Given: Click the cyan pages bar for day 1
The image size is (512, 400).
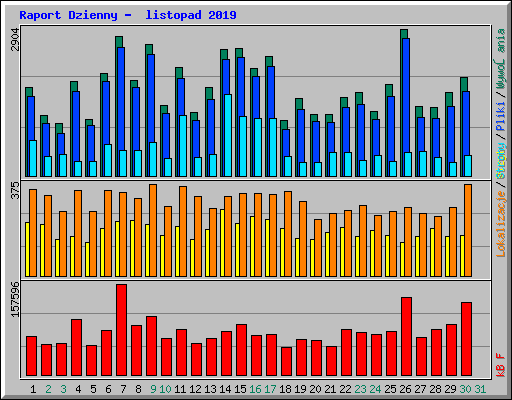Looking at the screenshot, I should 33,158.
